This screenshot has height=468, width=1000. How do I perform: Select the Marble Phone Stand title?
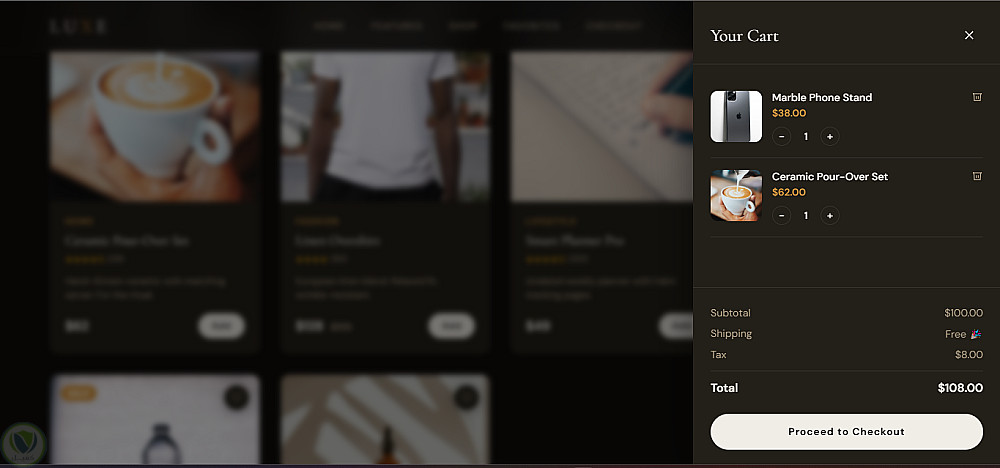[821, 98]
